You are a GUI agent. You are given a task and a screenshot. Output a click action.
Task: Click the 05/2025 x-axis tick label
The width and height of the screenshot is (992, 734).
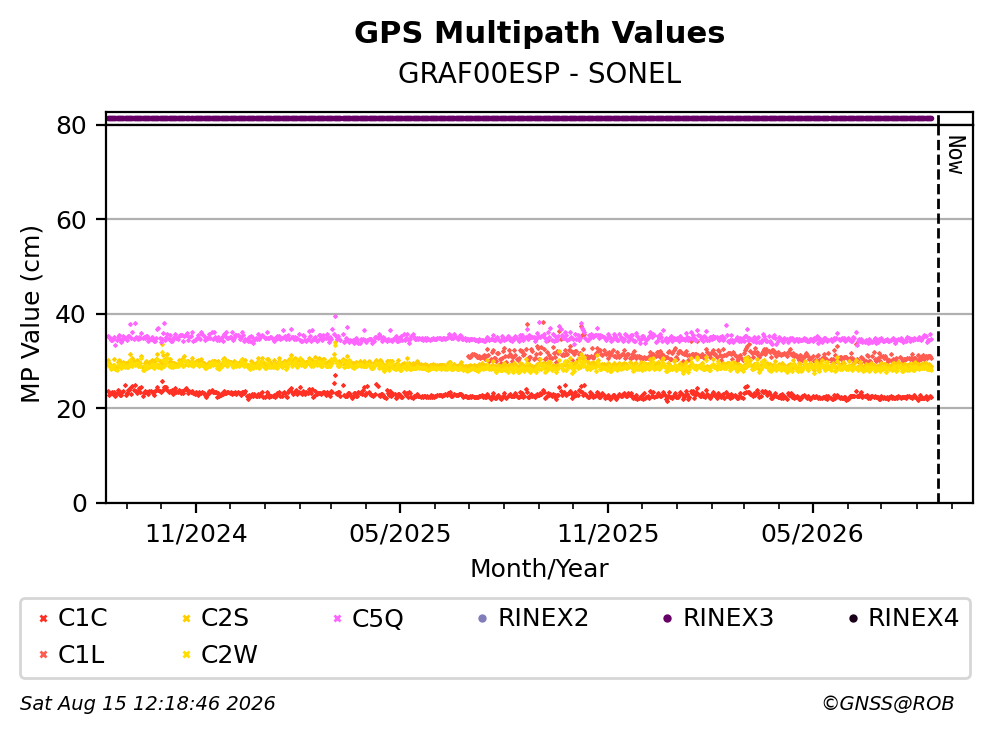tap(400, 534)
